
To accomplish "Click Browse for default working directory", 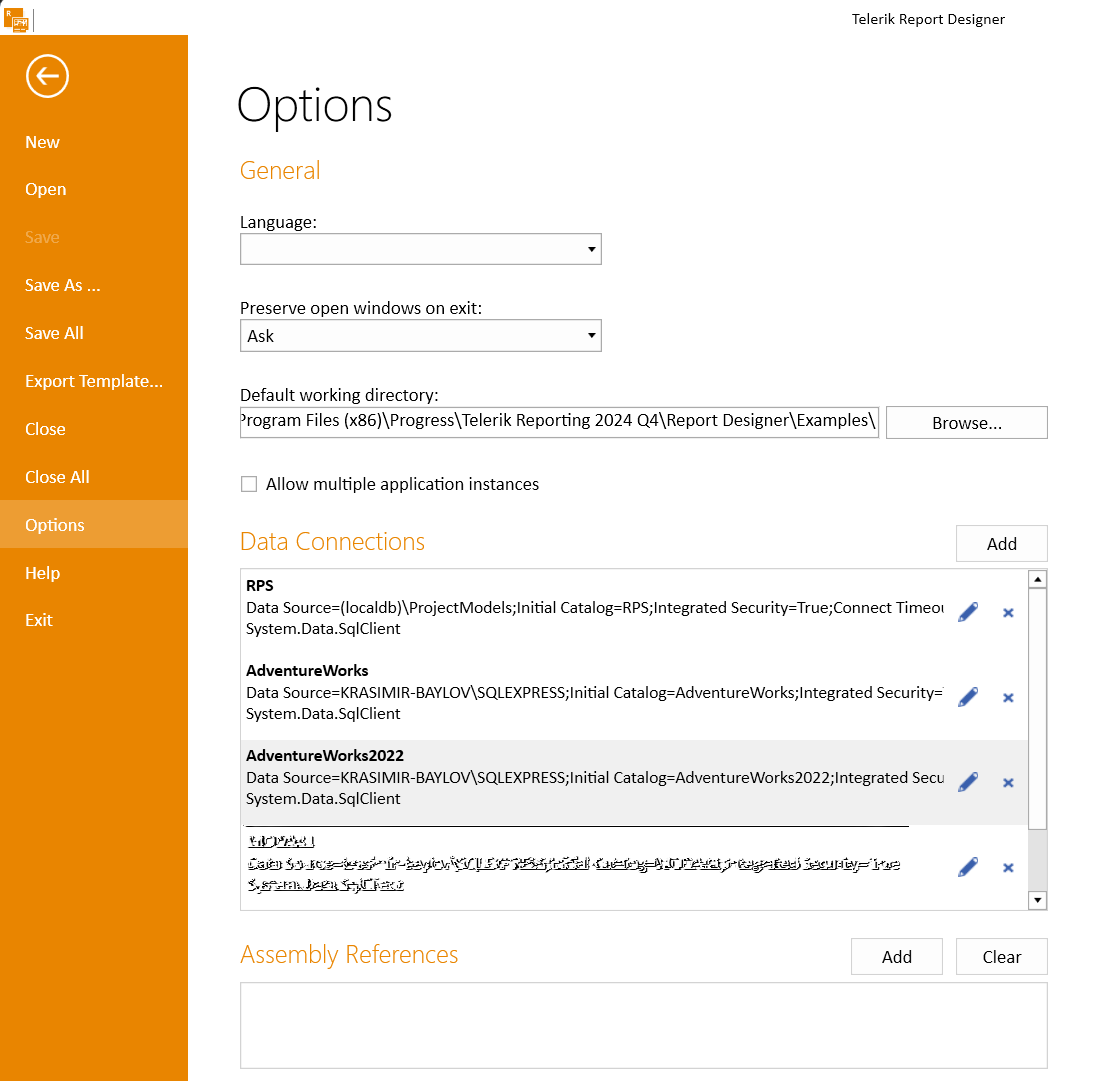I will (x=966, y=423).
